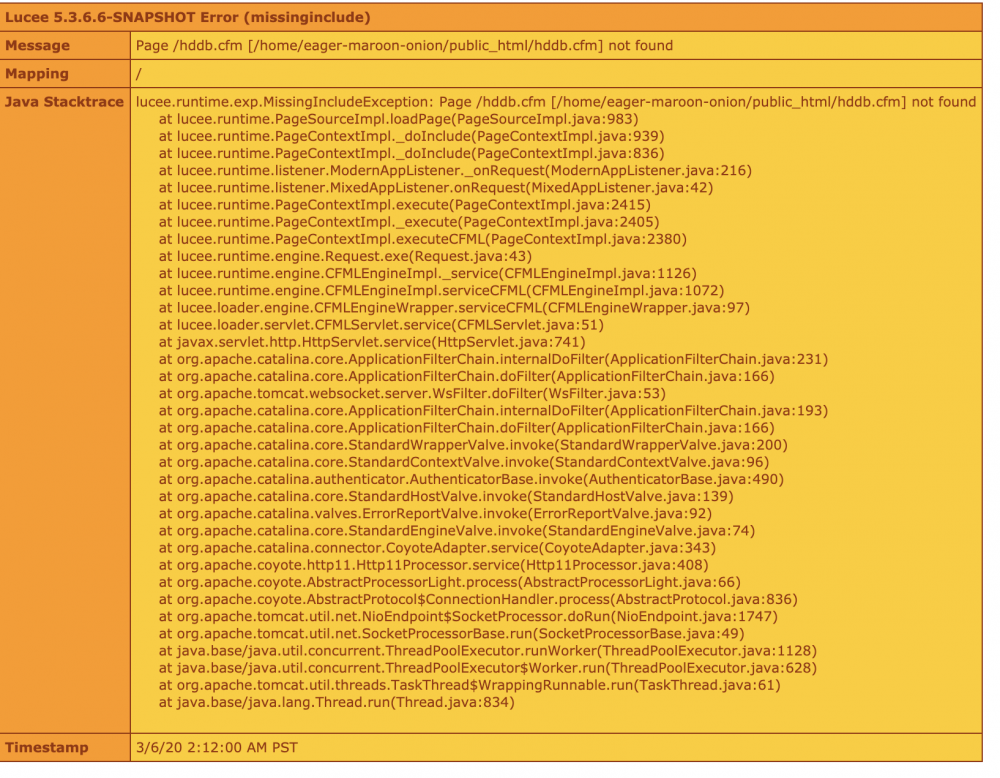Click the AbstractProcessorLight.process line

450,583
